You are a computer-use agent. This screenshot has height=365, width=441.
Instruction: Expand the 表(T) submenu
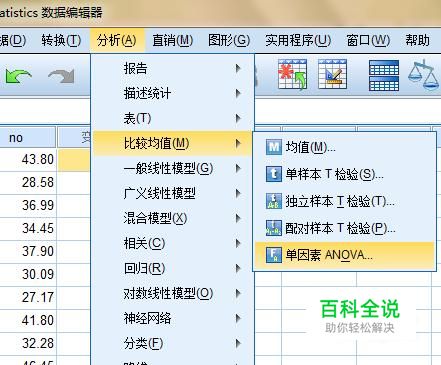(172, 118)
